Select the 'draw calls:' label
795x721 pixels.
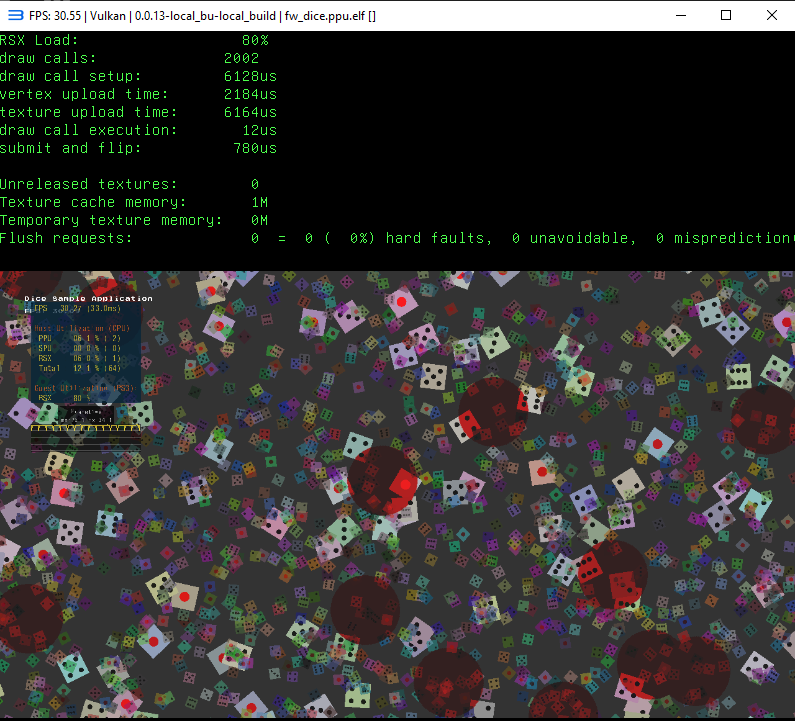coord(48,58)
